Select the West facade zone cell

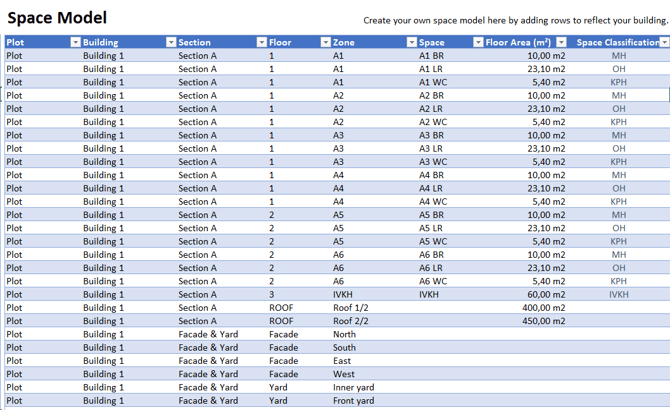(343, 374)
